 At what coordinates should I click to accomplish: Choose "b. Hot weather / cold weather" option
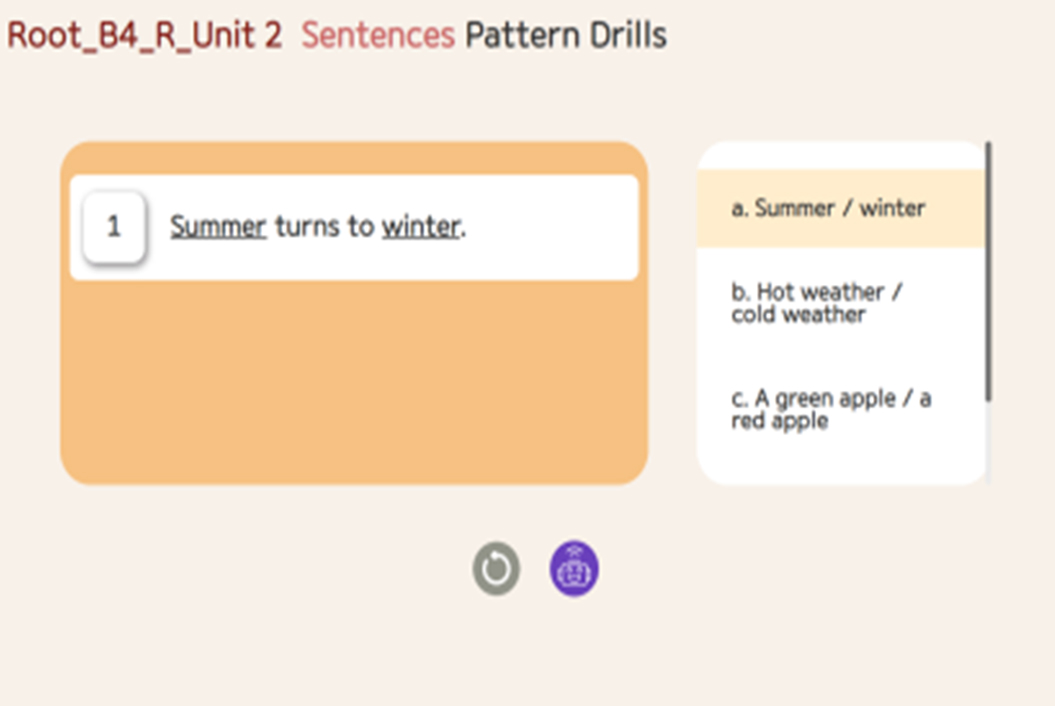(x=817, y=303)
